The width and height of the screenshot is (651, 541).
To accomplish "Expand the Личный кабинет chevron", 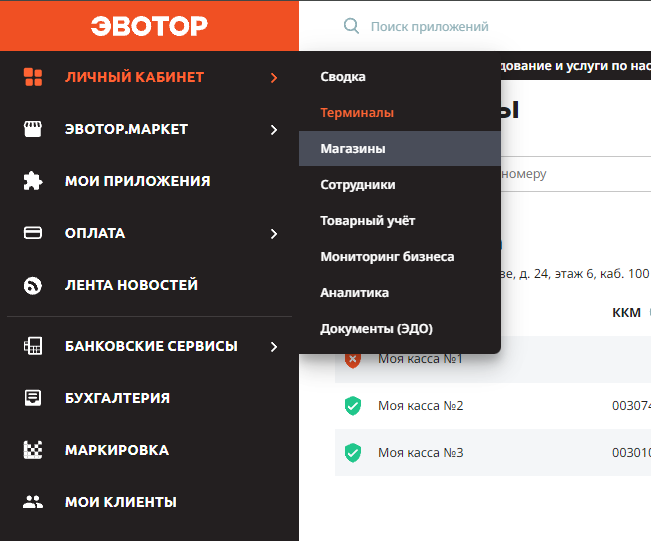I will [274, 78].
